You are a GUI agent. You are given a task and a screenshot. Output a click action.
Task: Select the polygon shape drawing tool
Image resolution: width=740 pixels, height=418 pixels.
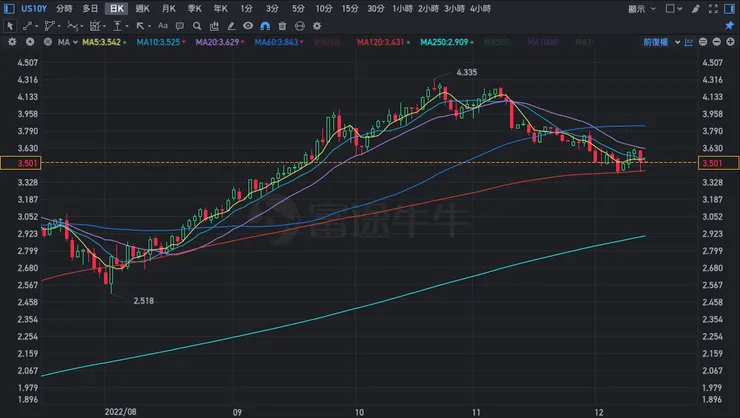tap(50, 26)
